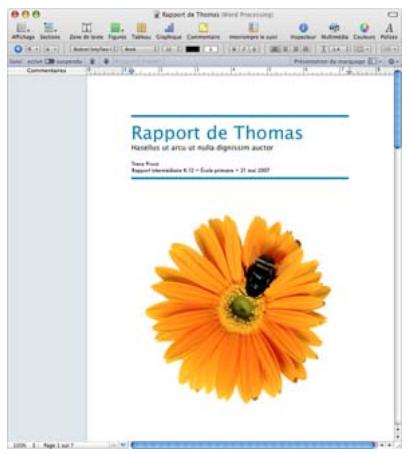The height and width of the screenshot is (454, 407).
Task: Open the Polices fonts panel
Action: (389, 31)
